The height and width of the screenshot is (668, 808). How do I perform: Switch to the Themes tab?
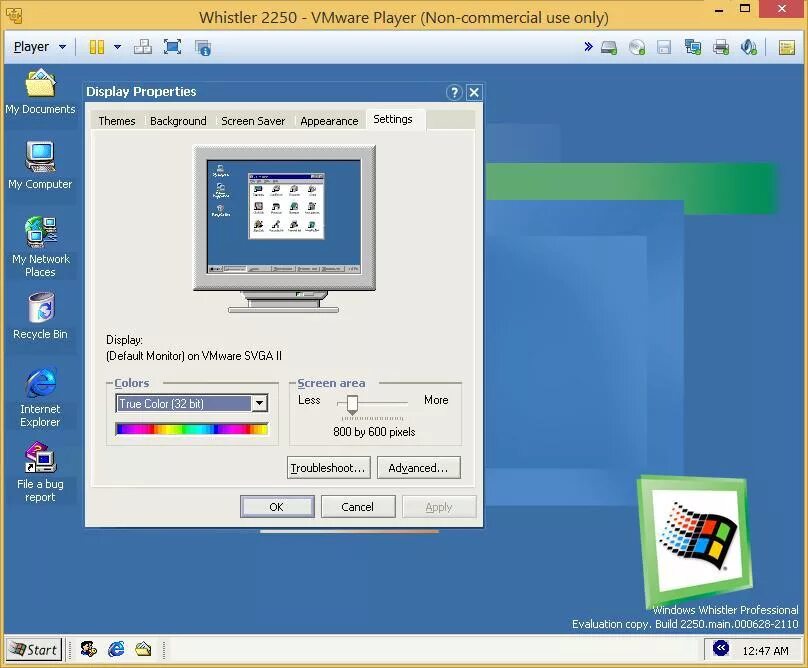coord(117,121)
